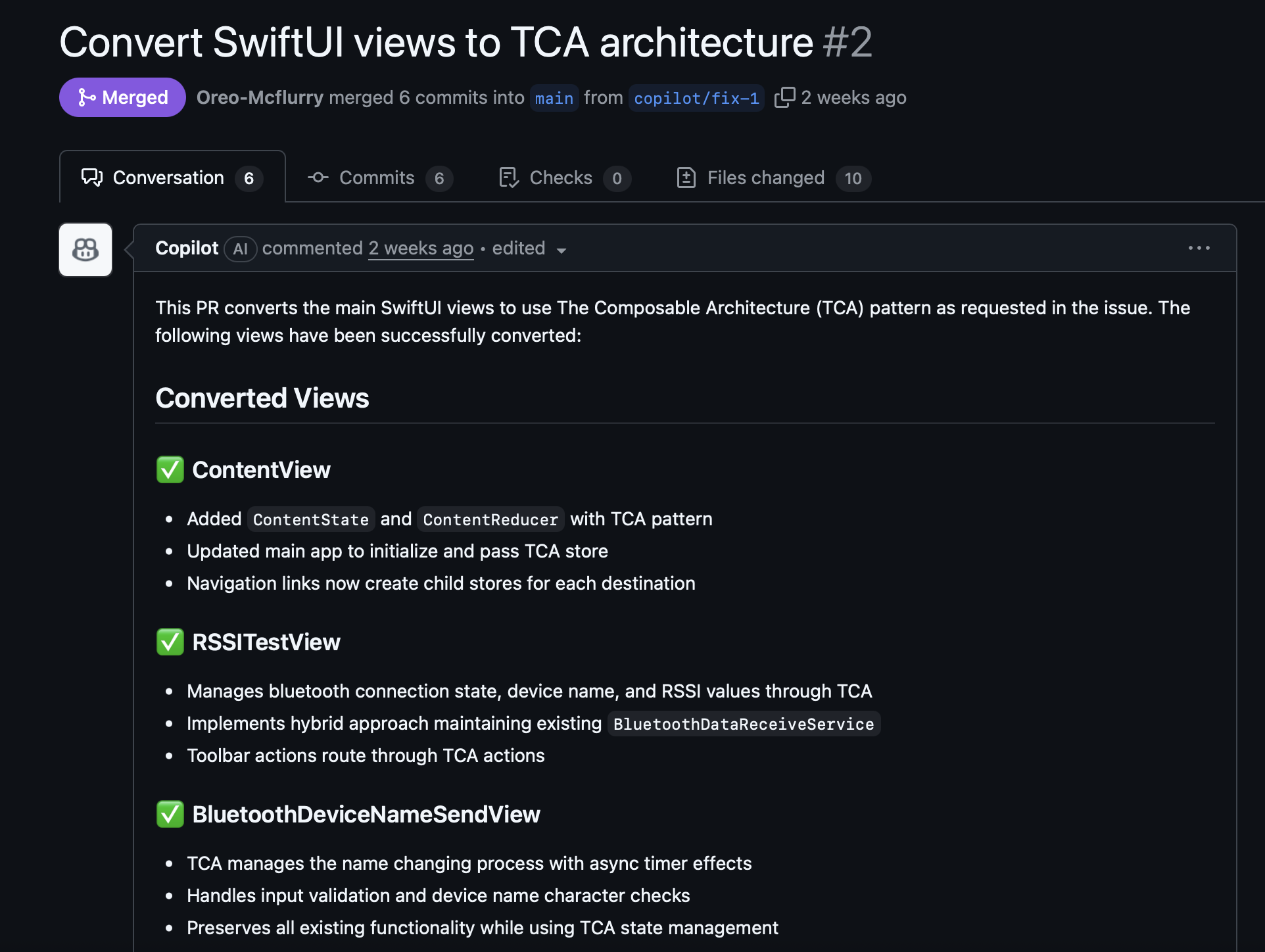The width and height of the screenshot is (1265, 952).
Task: Click the Files changed diff icon
Action: 686,178
